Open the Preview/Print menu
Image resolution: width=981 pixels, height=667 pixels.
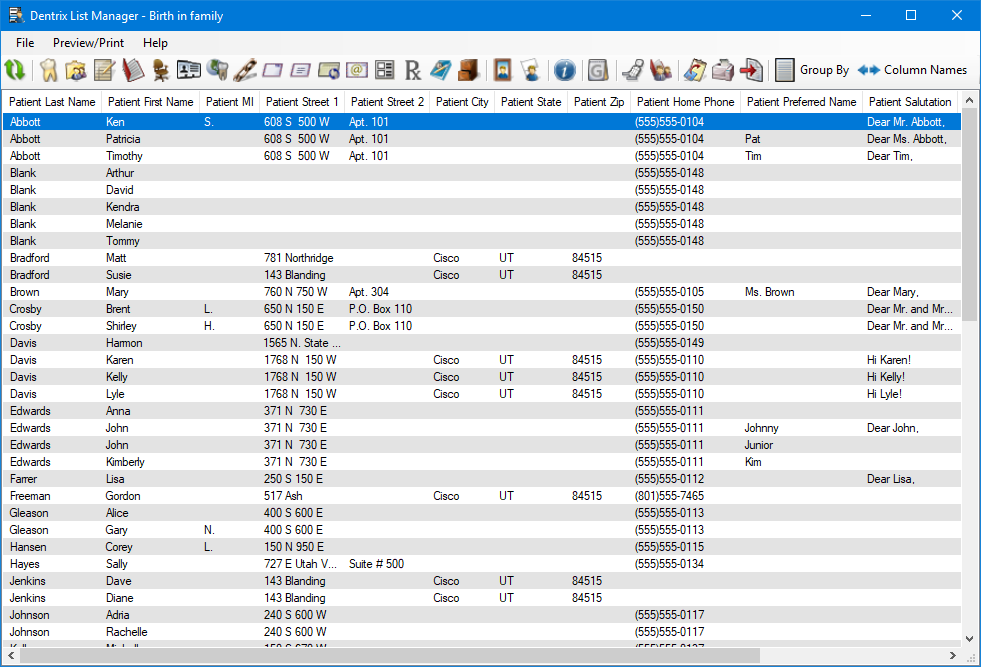coord(89,43)
